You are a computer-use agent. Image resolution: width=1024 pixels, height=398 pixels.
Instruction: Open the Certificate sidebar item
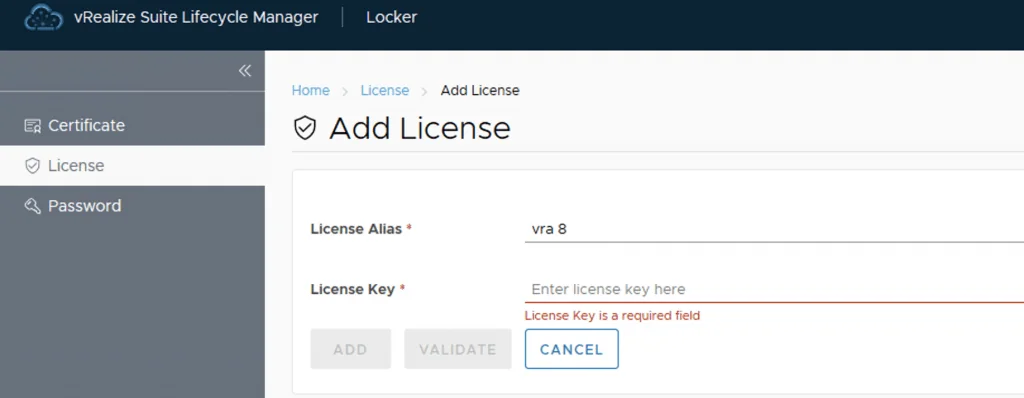click(x=132, y=125)
